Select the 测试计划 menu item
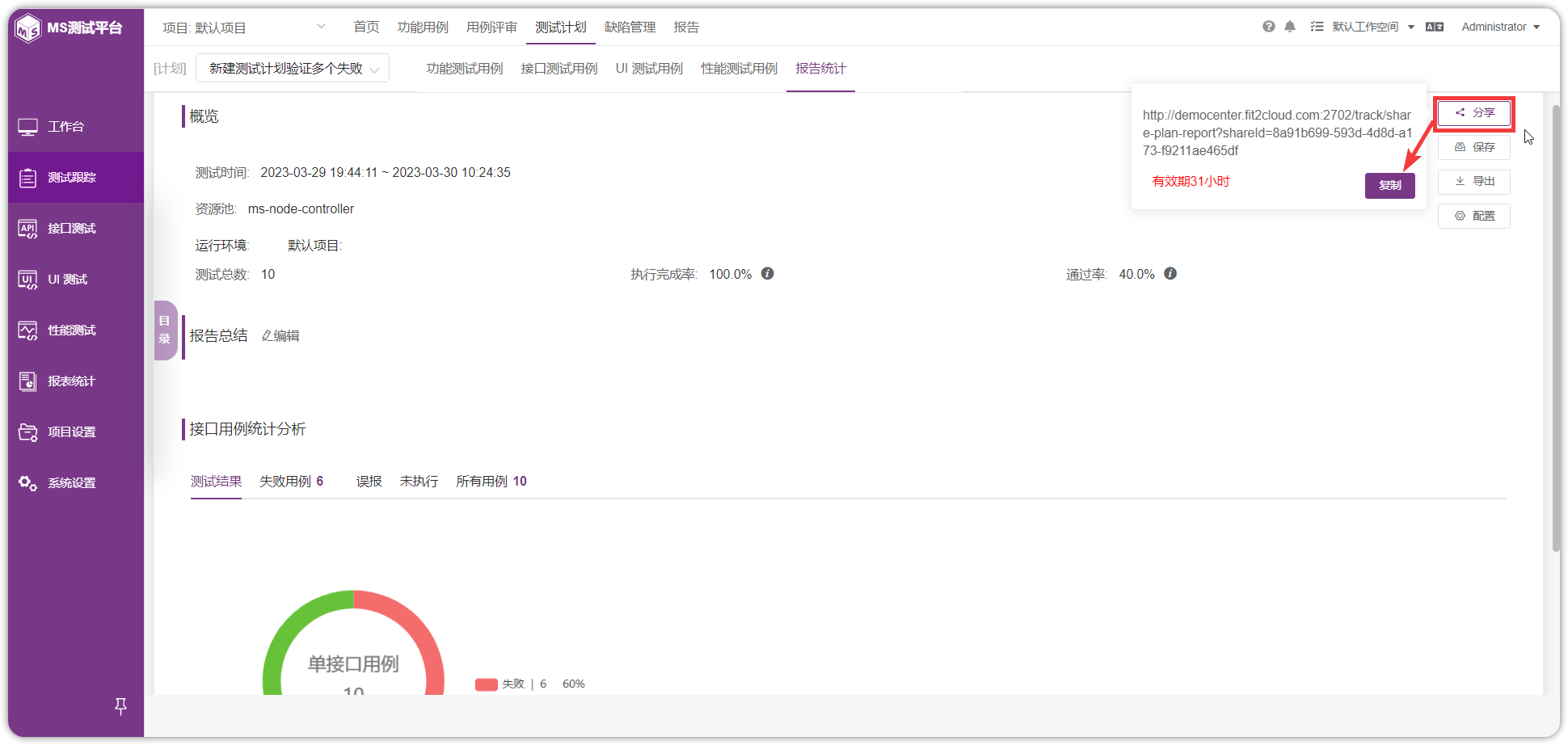1568x745 pixels. click(560, 27)
